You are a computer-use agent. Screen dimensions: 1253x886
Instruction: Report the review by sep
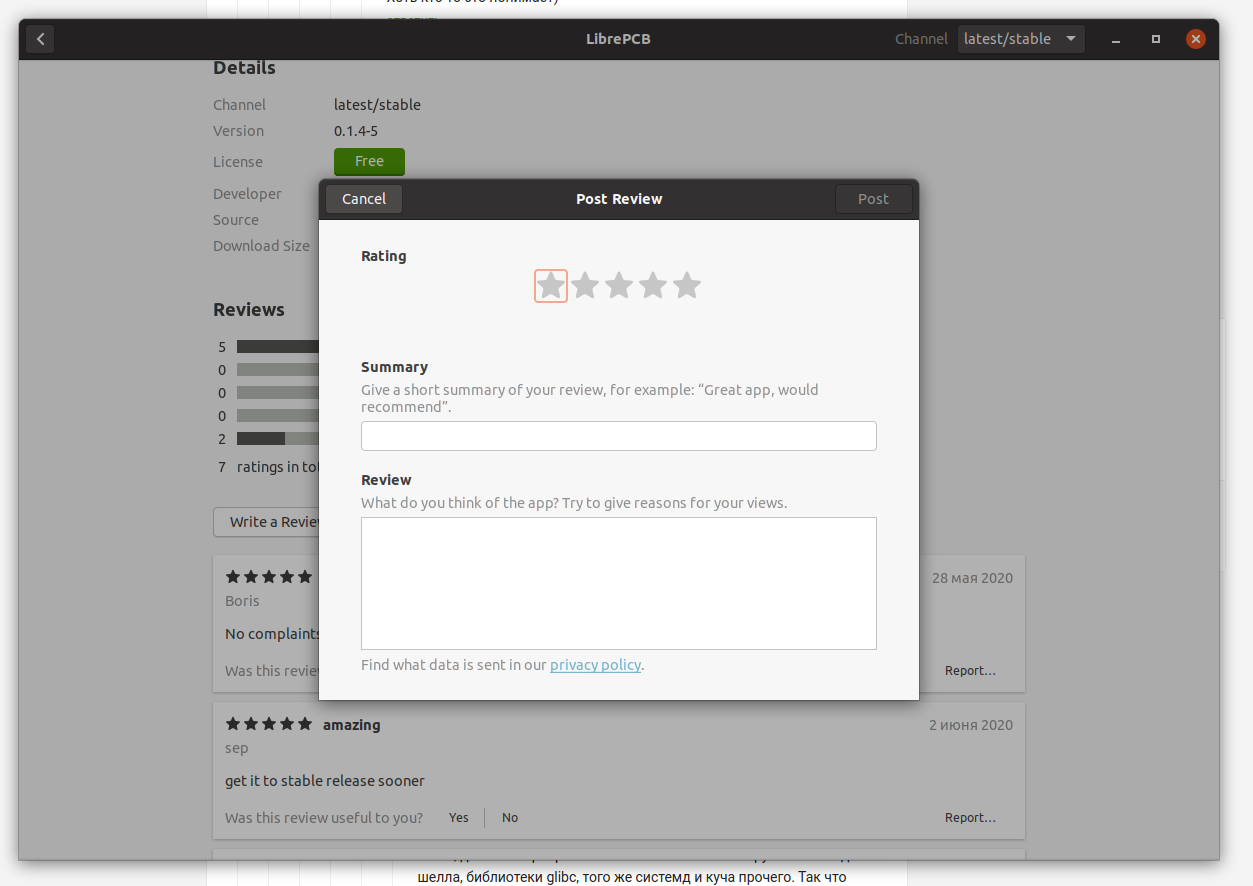click(x=970, y=818)
